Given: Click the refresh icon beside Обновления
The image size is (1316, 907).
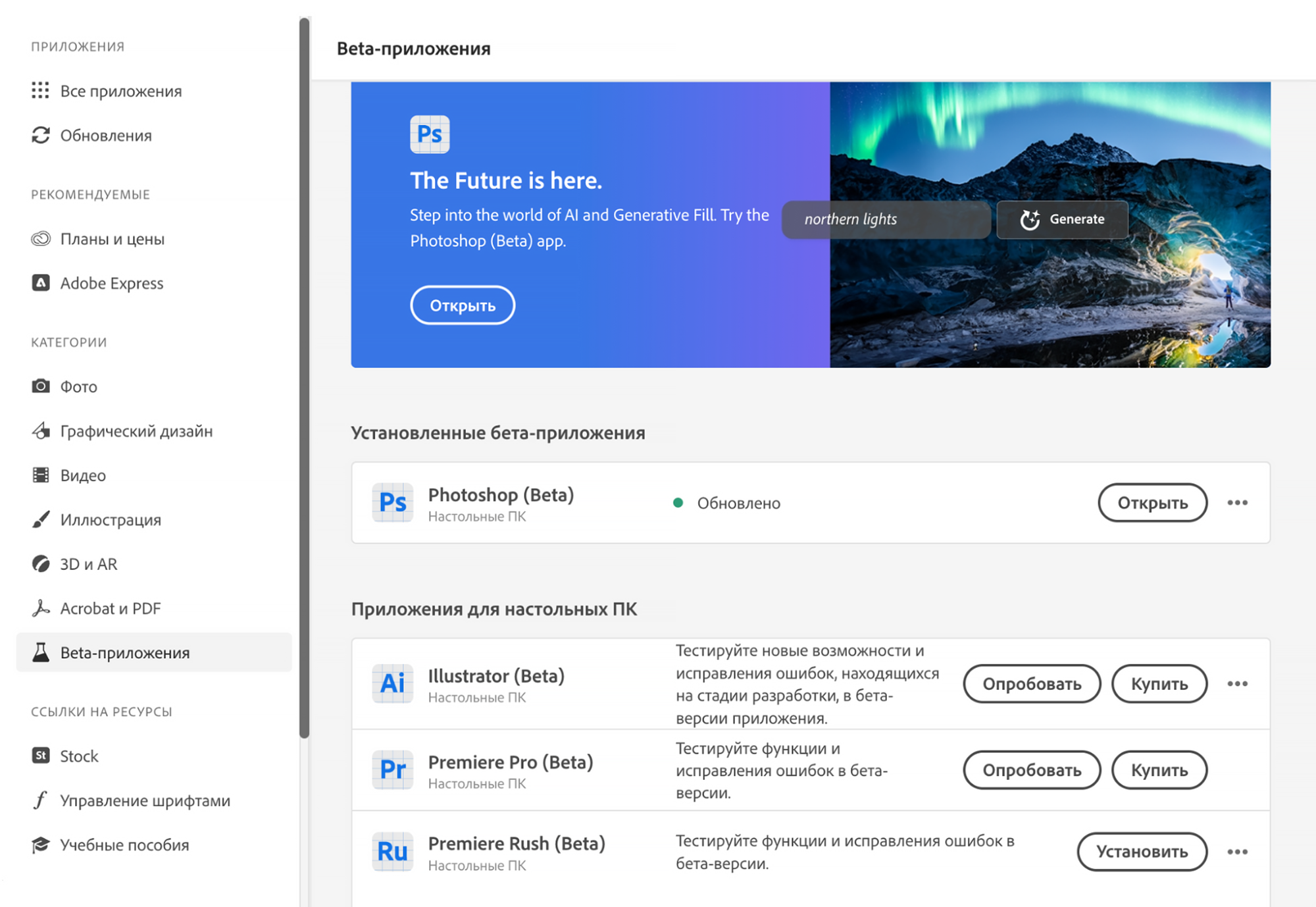Looking at the screenshot, I should point(41,135).
